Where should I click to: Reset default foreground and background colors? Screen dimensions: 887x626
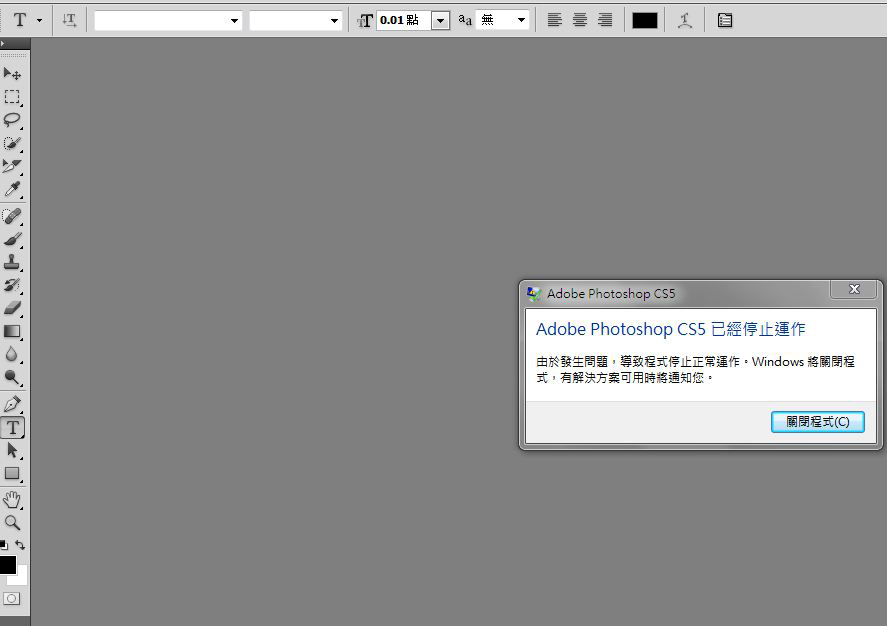pos(4,545)
